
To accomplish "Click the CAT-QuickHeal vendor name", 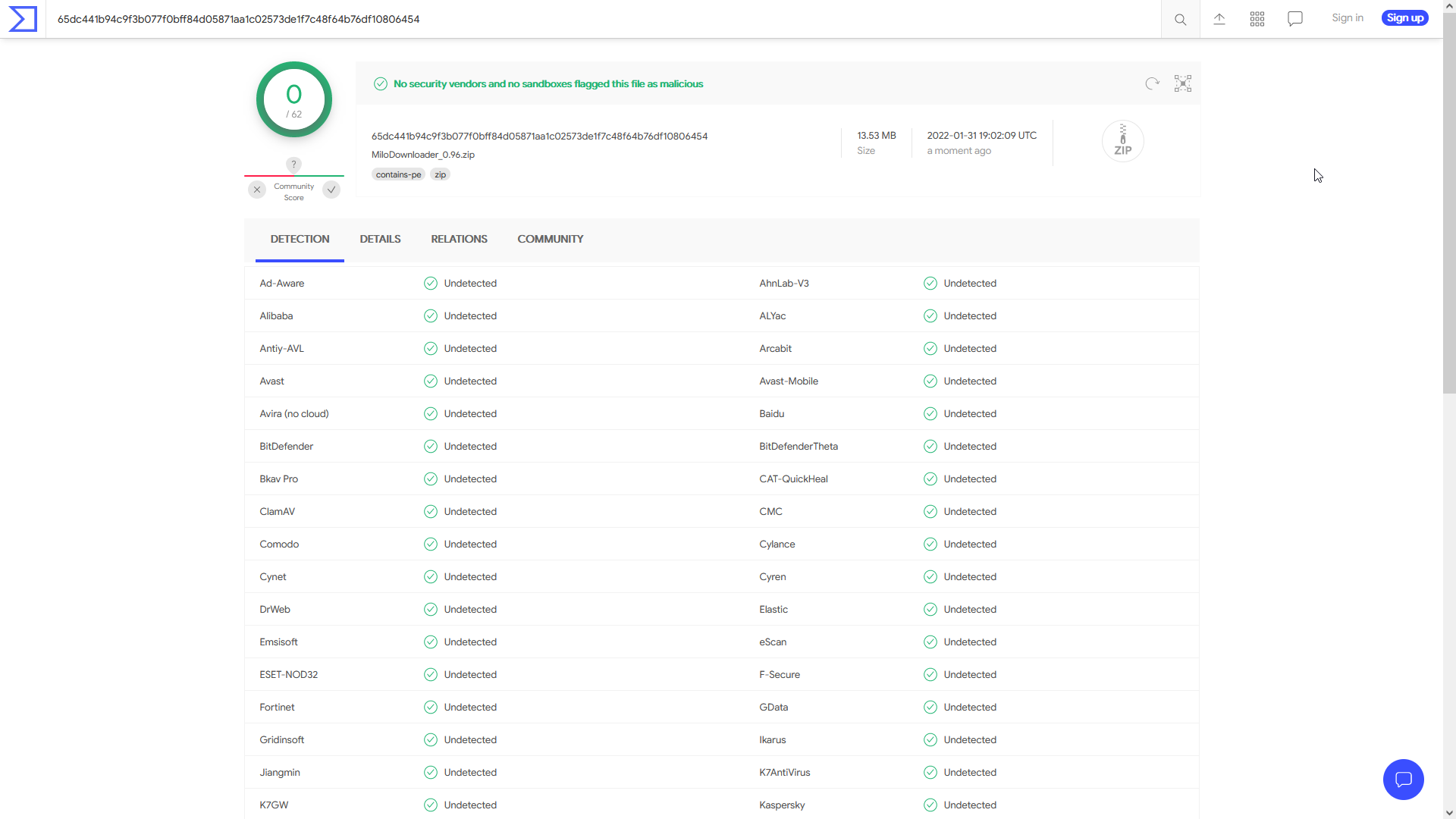I will pyautogui.click(x=793, y=479).
